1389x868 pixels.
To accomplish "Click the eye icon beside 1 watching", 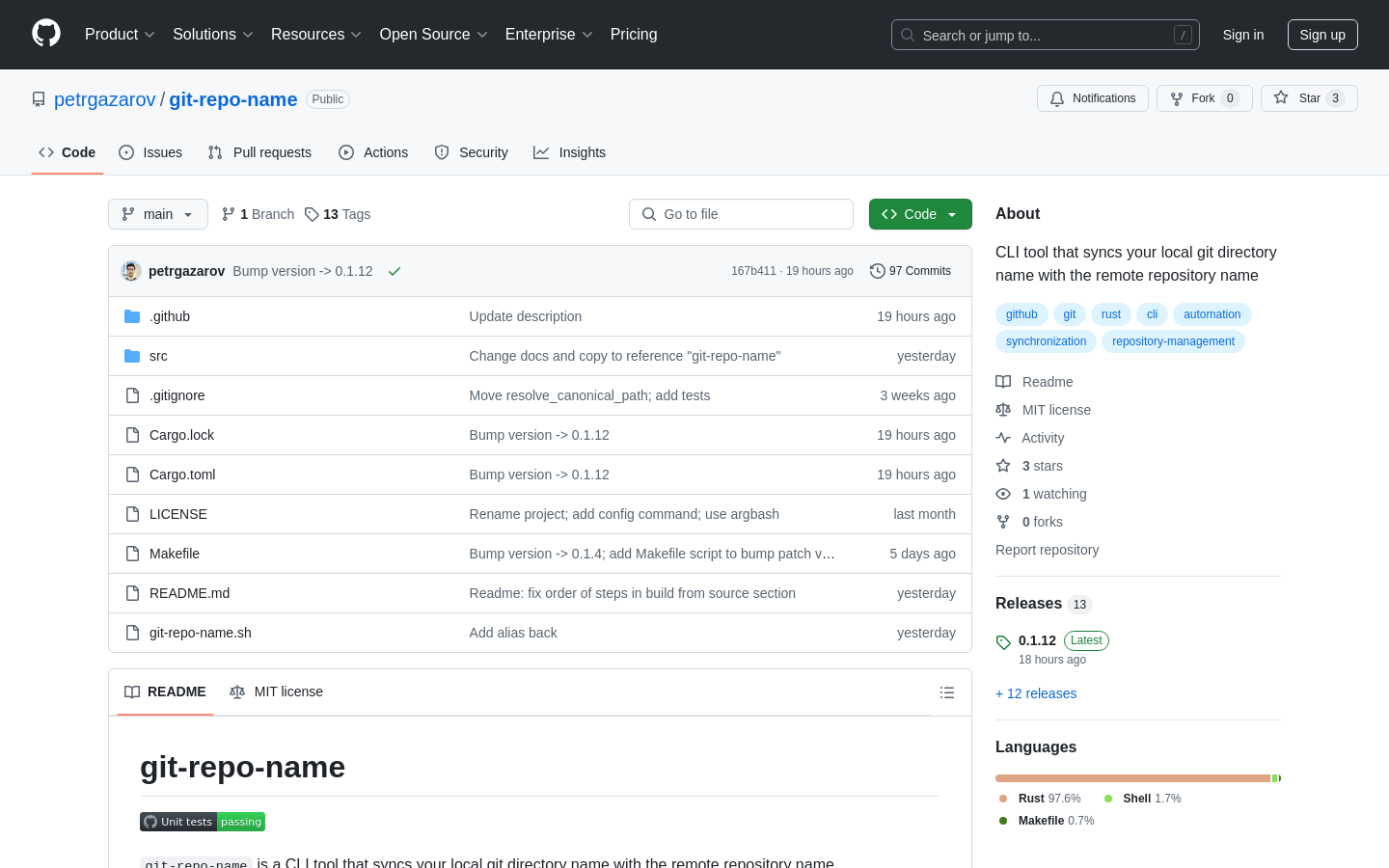I will tap(1003, 494).
